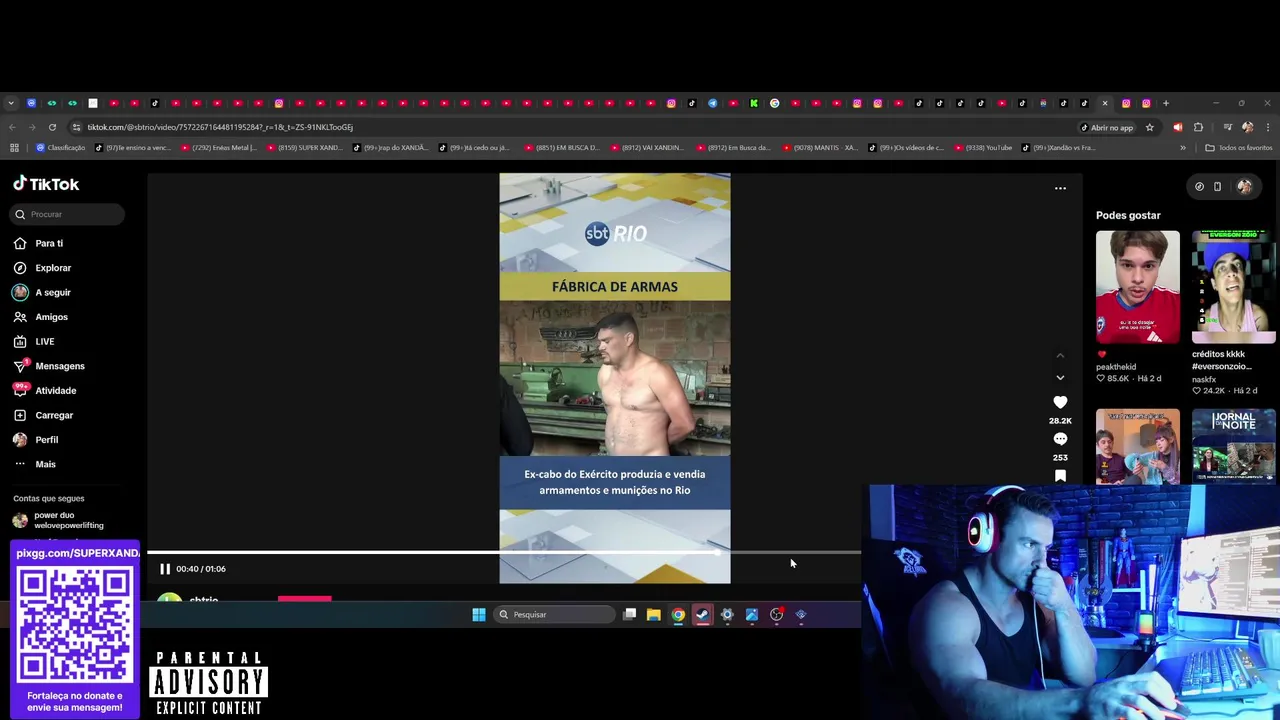Open the TikTok coins icon top right
The width and height of the screenshot is (1280, 720).
pos(1199,186)
